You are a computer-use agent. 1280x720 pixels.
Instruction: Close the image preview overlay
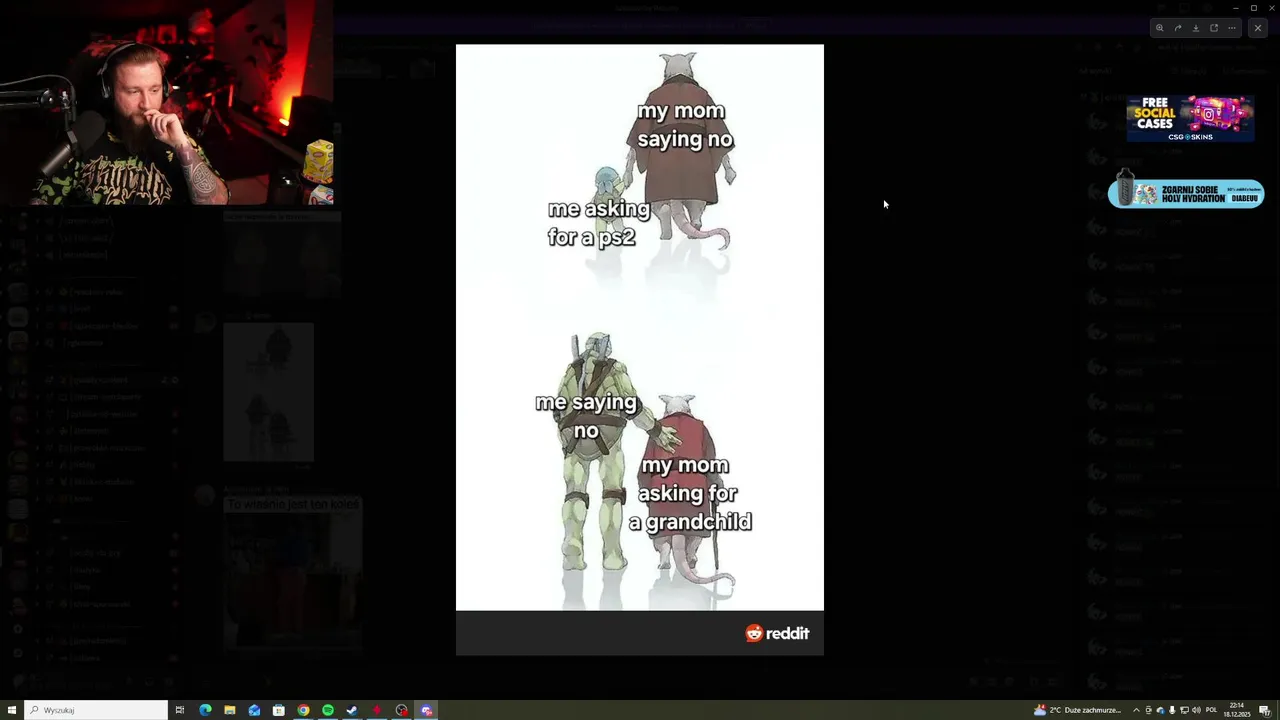pos(1258,28)
